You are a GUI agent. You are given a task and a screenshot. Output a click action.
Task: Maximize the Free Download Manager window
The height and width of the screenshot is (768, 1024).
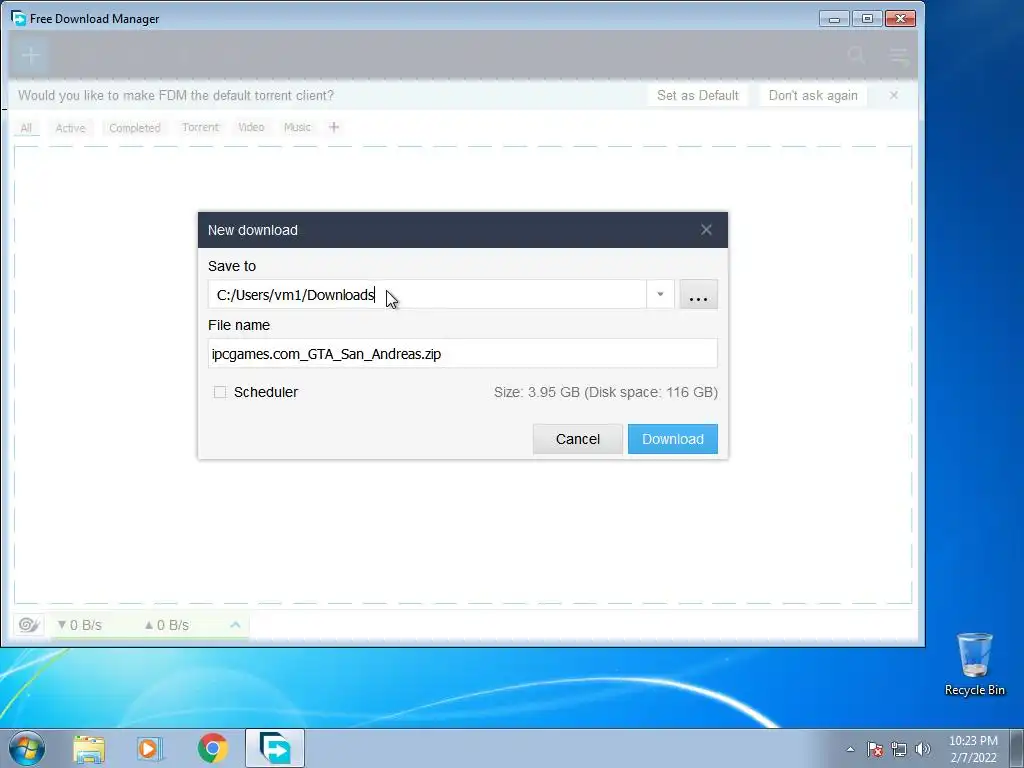[867, 19]
